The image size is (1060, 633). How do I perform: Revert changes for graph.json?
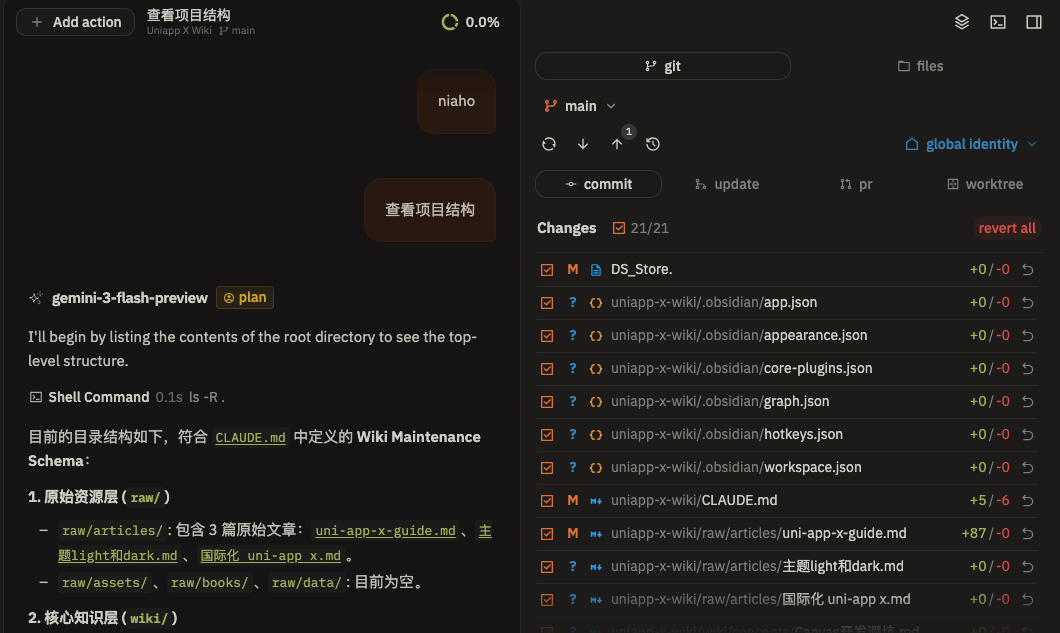pos(1028,402)
